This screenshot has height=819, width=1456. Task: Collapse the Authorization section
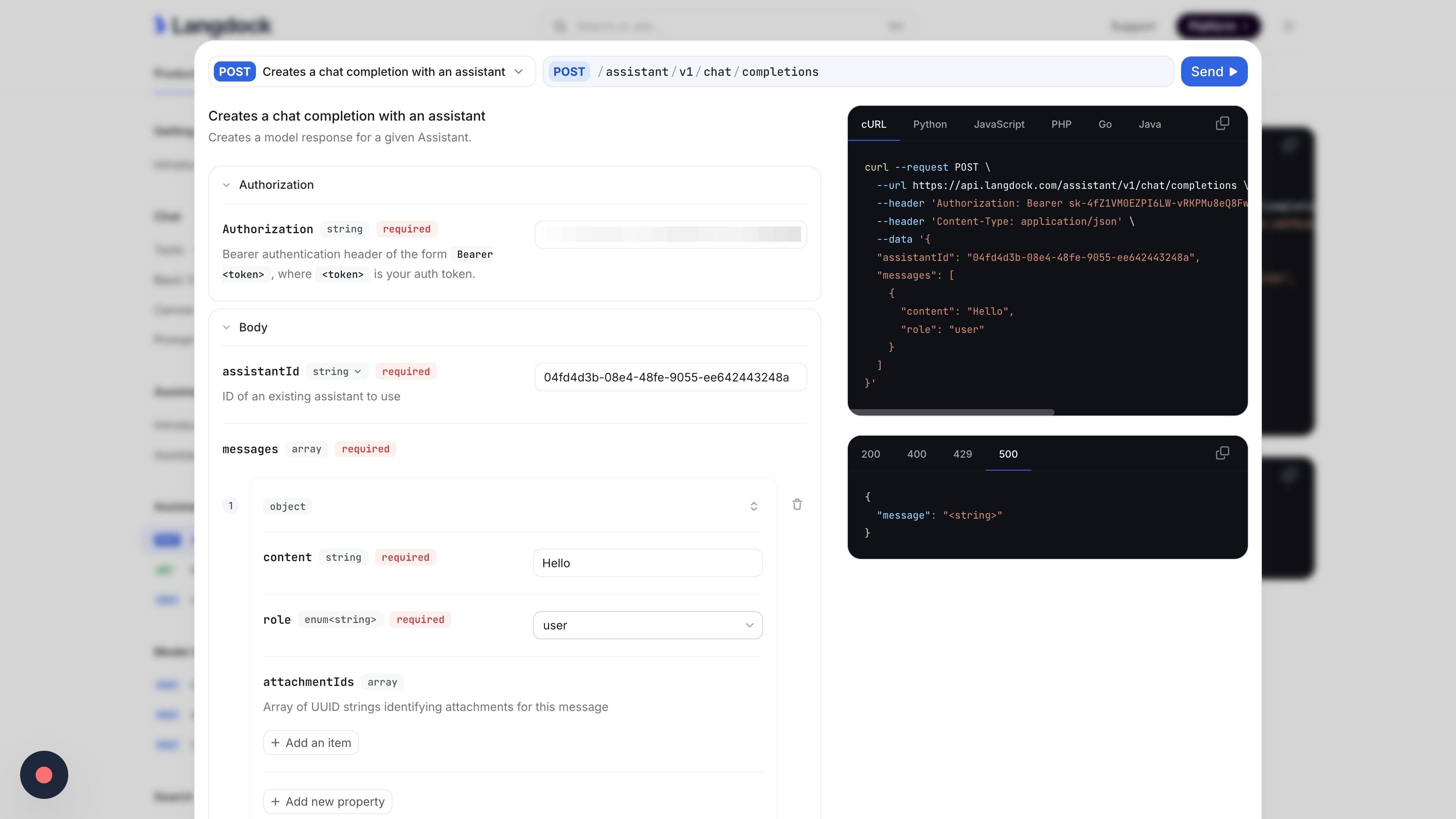tap(226, 185)
